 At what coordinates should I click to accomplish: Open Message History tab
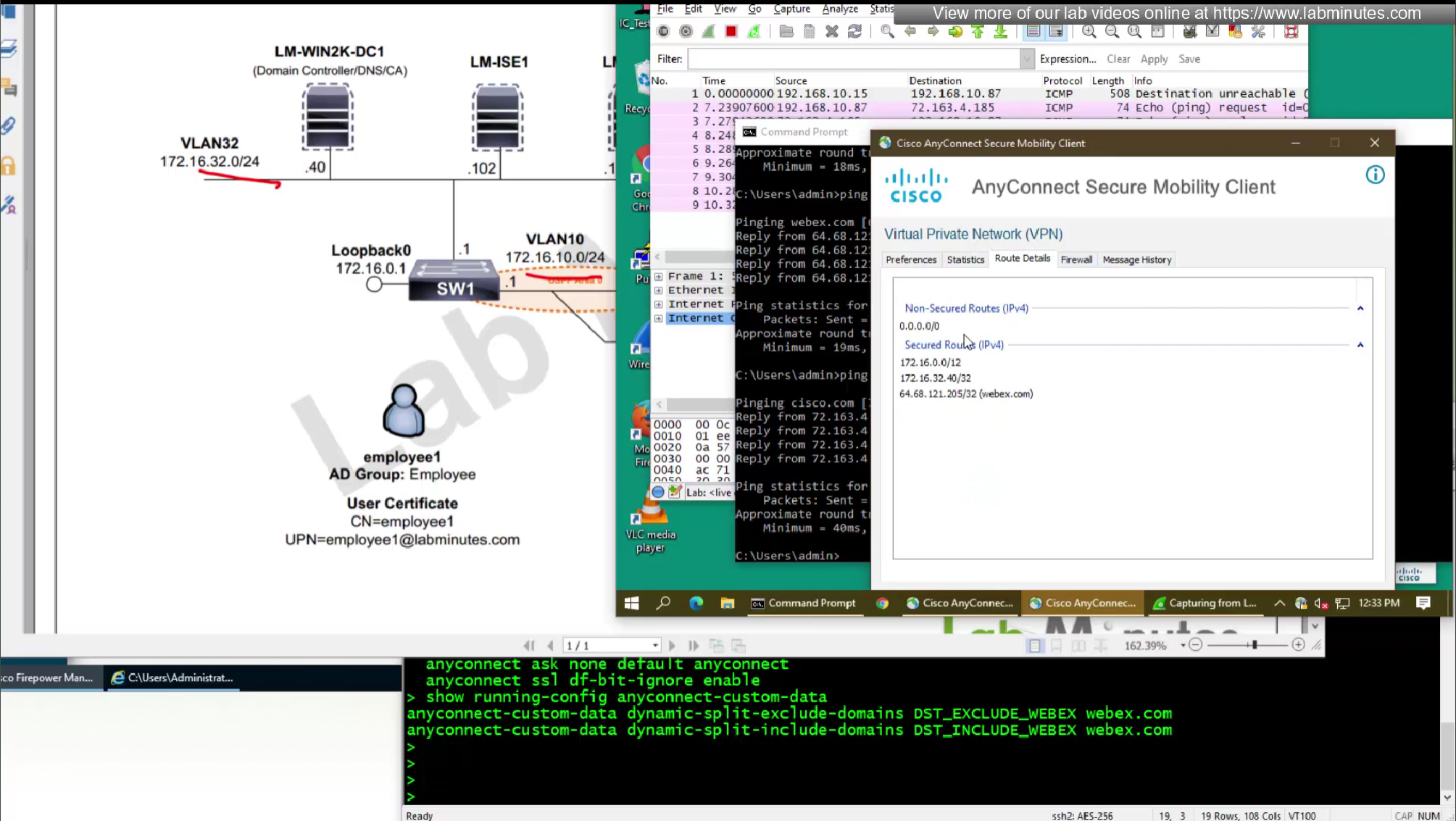1136,259
